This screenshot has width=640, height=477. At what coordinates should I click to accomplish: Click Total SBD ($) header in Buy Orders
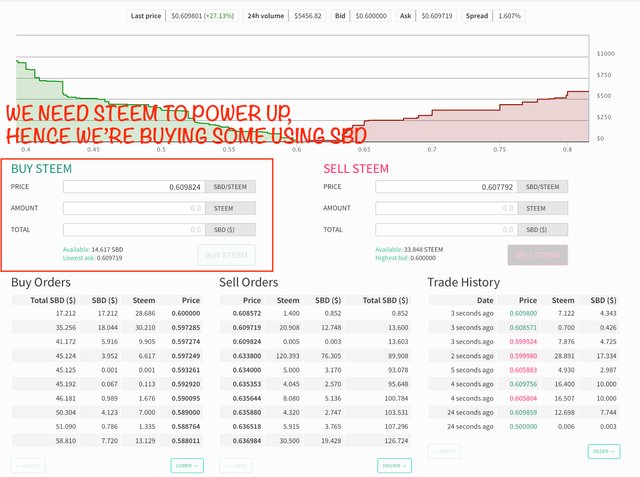pos(53,300)
